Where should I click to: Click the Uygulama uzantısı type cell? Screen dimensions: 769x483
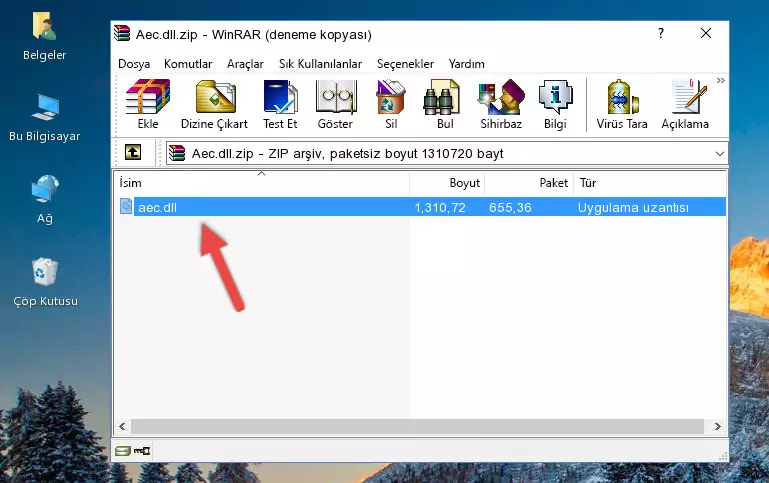(x=633, y=207)
